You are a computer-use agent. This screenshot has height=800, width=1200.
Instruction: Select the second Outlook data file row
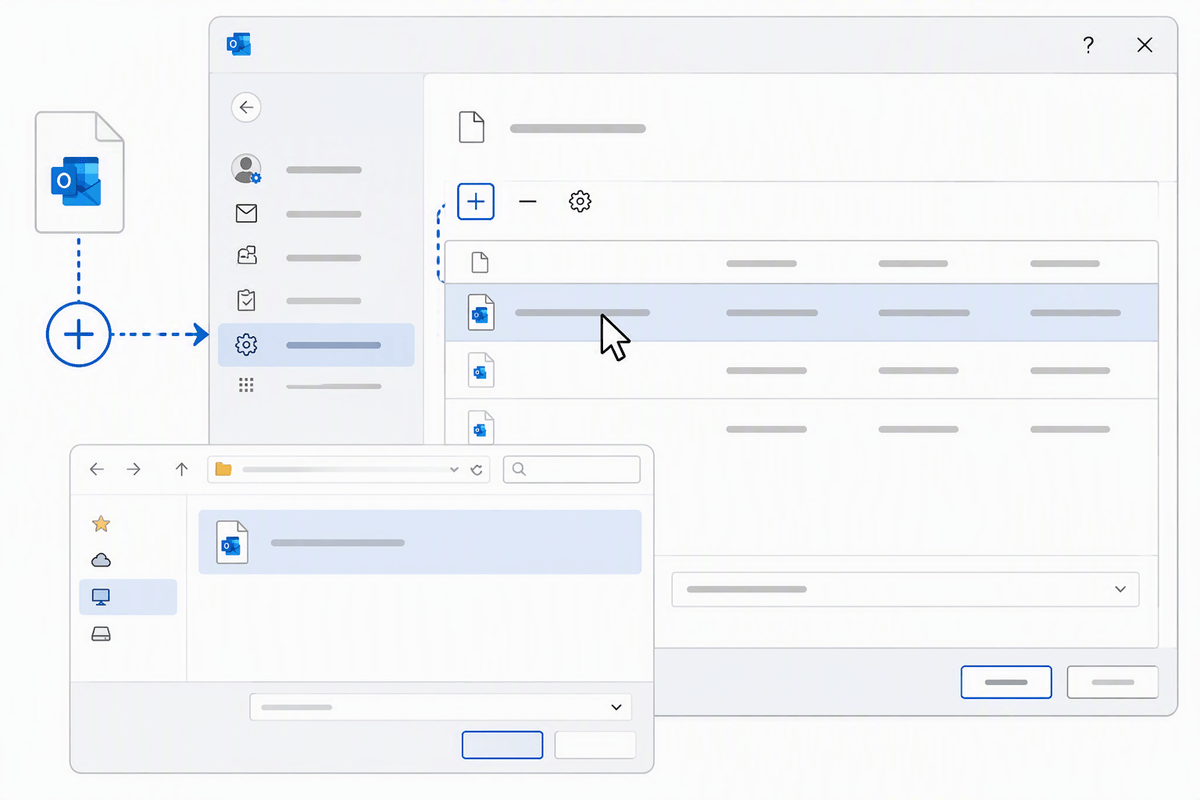801,371
